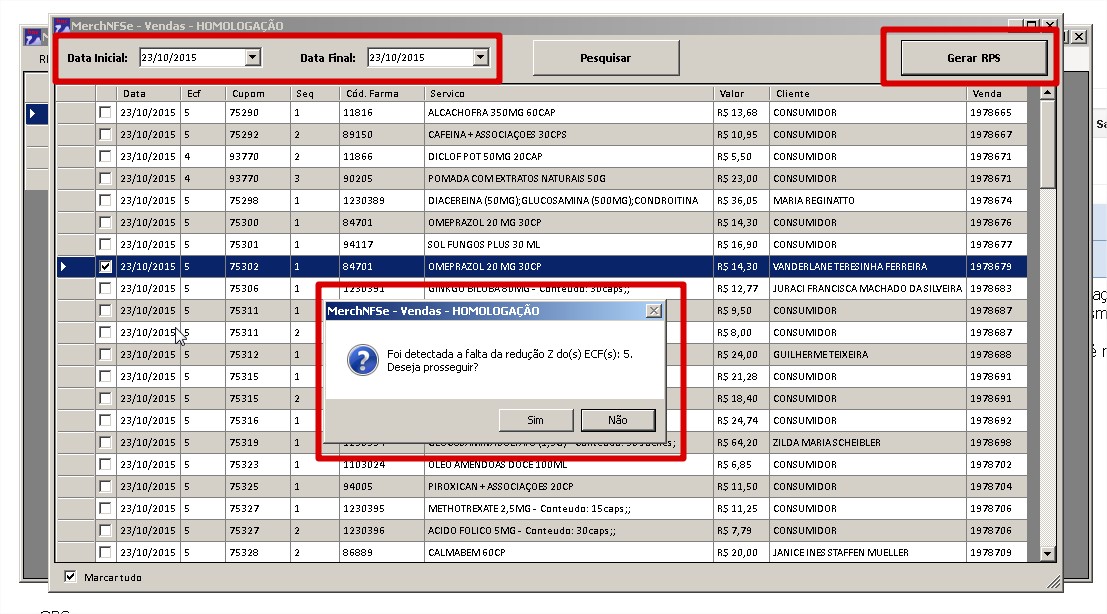Select the MARIA REGINATTO client row
The height and width of the screenshot is (614, 1107).
[x=866, y=201]
